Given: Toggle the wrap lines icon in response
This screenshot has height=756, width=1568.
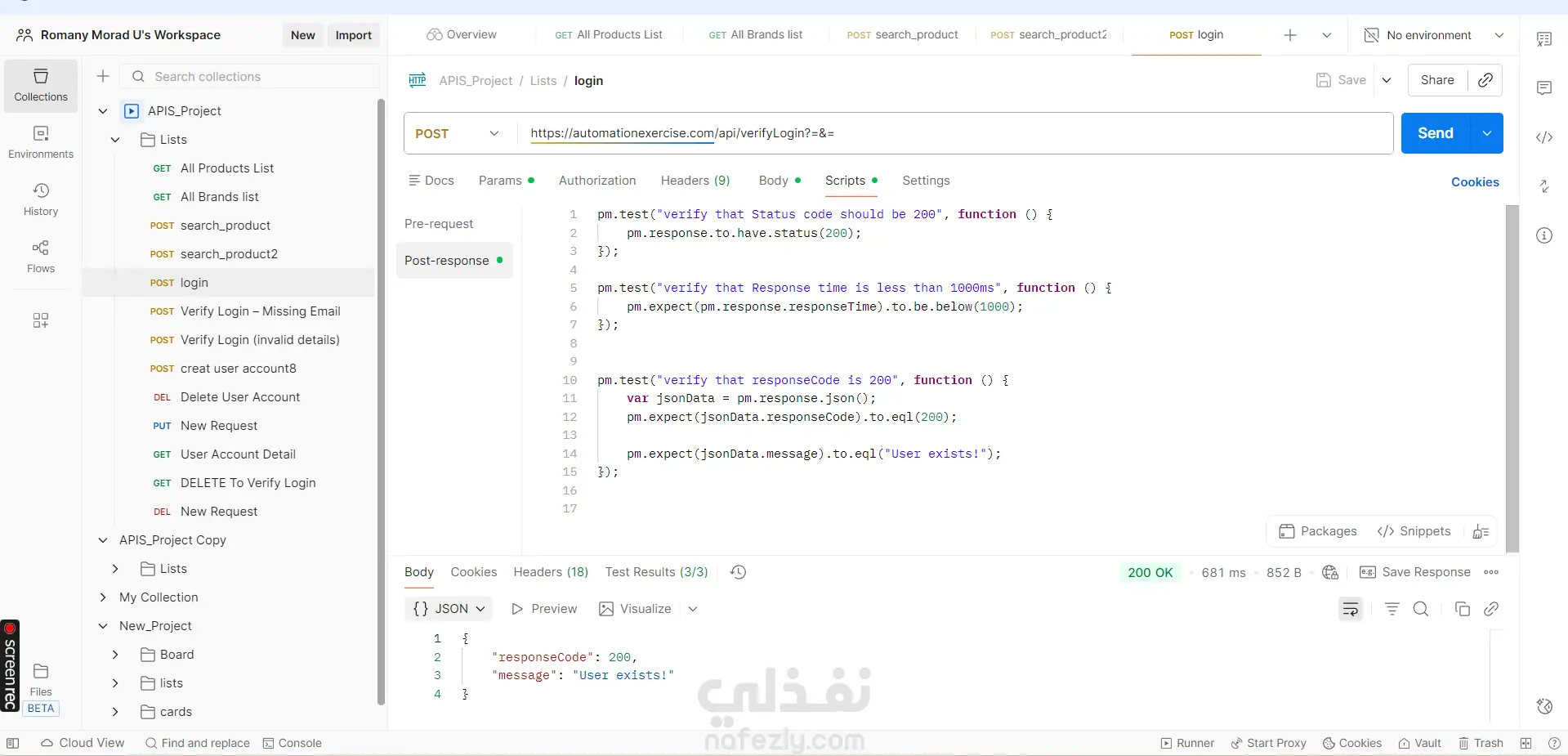Looking at the screenshot, I should pos(1351,609).
